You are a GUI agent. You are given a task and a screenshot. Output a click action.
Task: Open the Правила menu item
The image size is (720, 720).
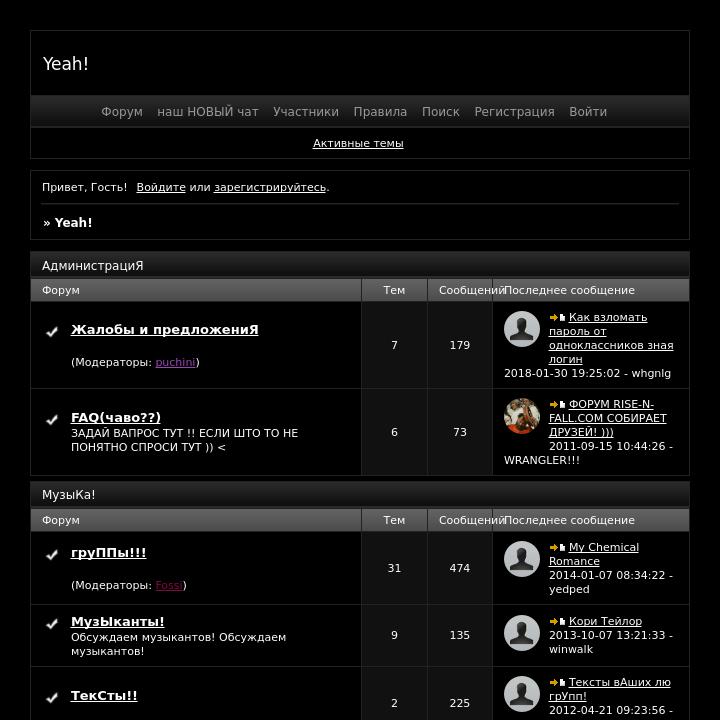click(380, 112)
